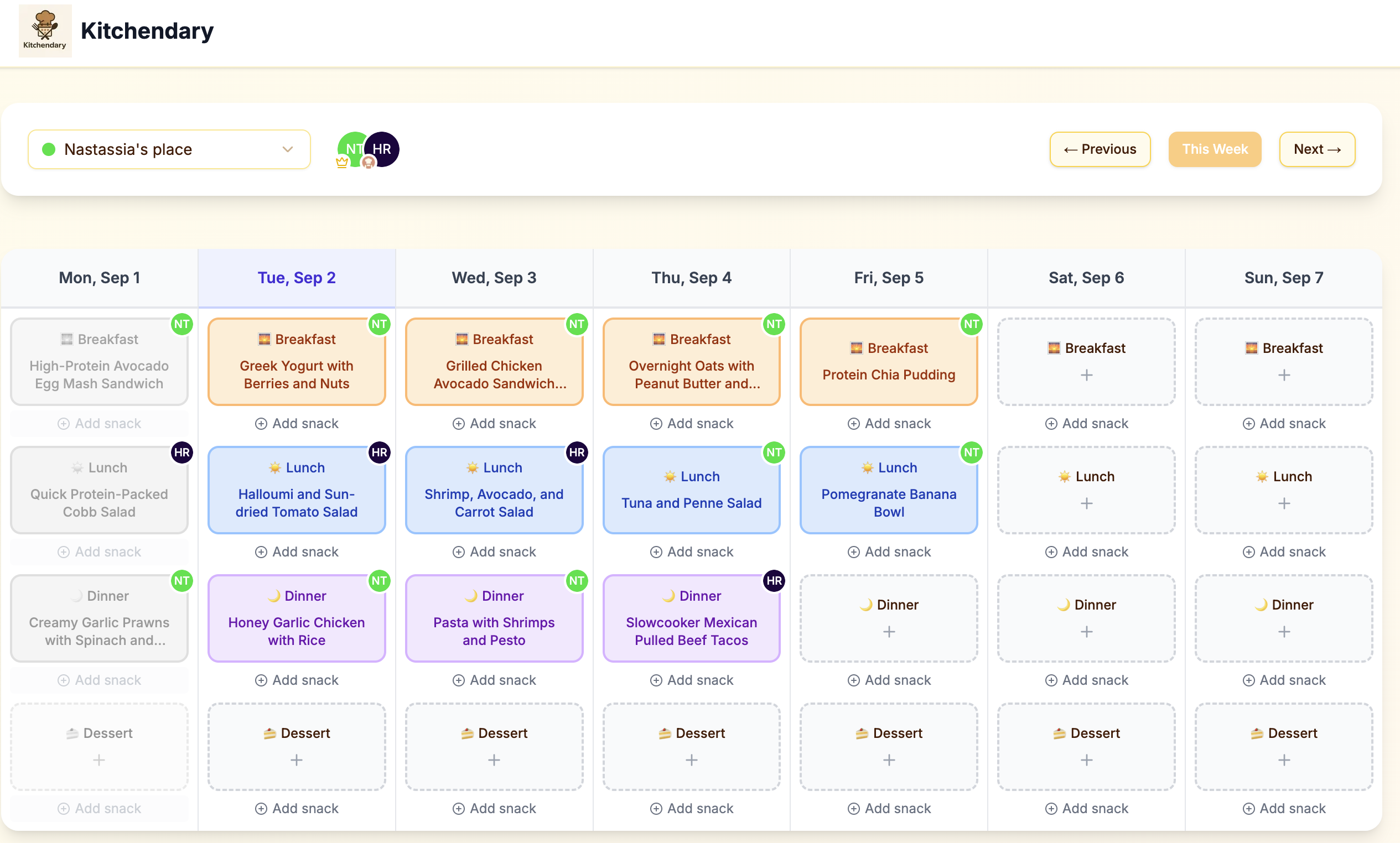
Task: Click the Kitchendary chef logo
Action: tap(45, 30)
